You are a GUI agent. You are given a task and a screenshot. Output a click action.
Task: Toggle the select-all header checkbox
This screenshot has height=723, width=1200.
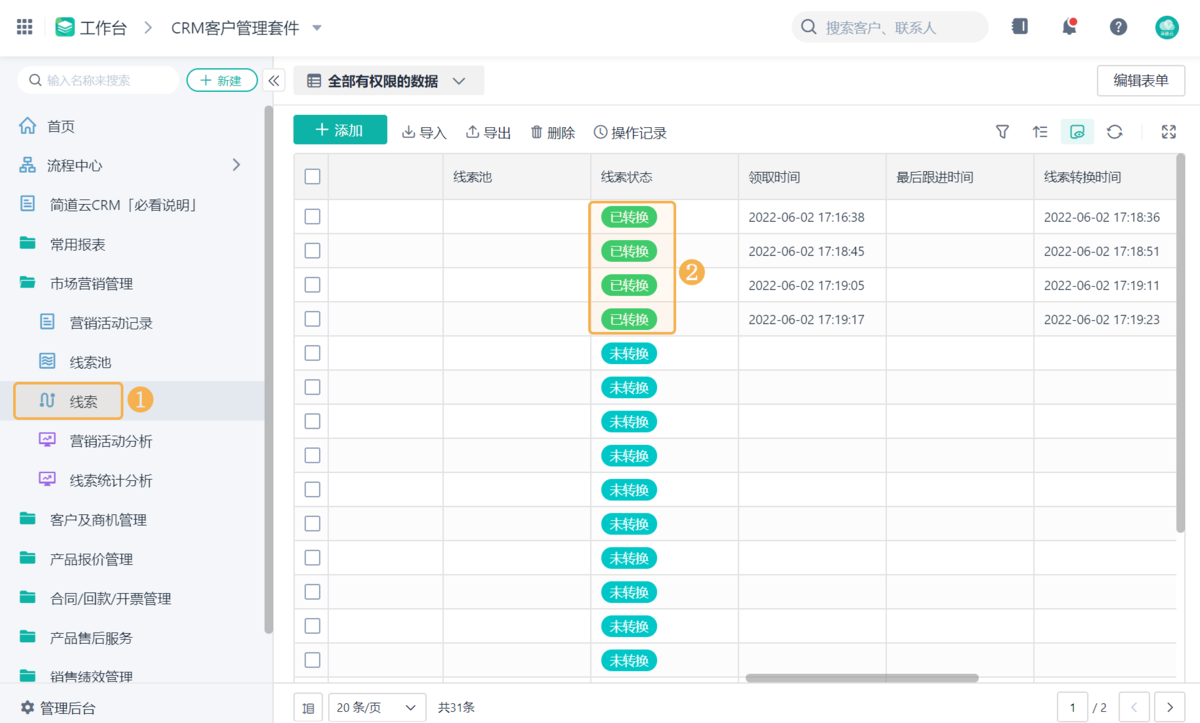click(x=312, y=177)
